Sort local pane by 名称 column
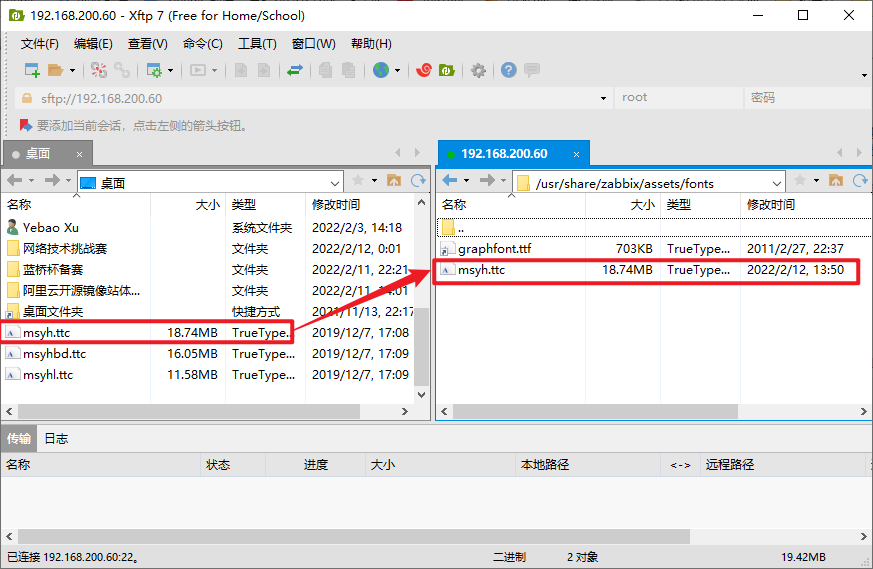873x569 pixels. pyautogui.click(x=76, y=205)
